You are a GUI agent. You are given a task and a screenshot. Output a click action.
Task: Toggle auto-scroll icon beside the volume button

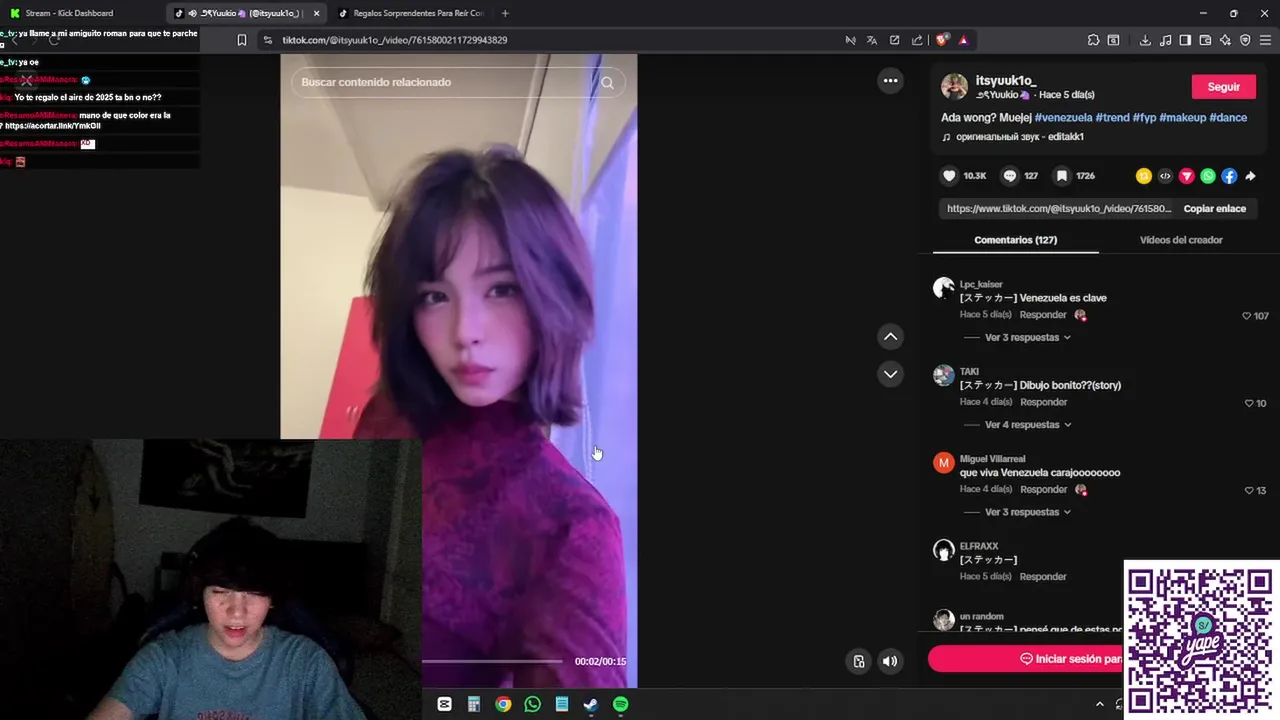click(x=858, y=661)
